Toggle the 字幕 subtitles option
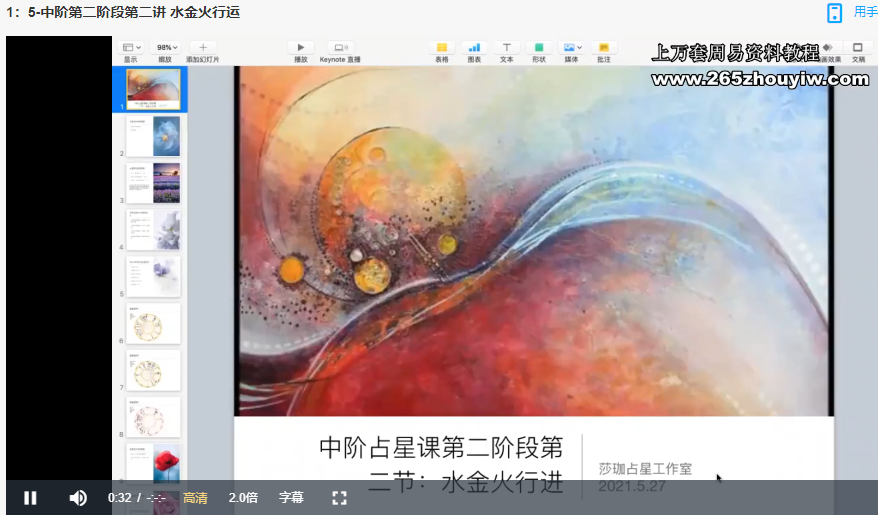Image resolution: width=878 pixels, height=515 pixels. [x=291, y=498]
